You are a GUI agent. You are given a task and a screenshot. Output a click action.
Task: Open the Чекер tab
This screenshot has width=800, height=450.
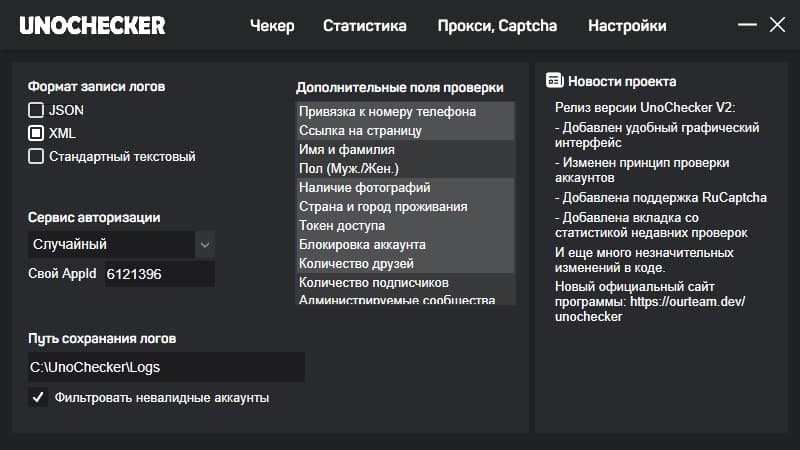pyautogui.click(x=272, y=26)
